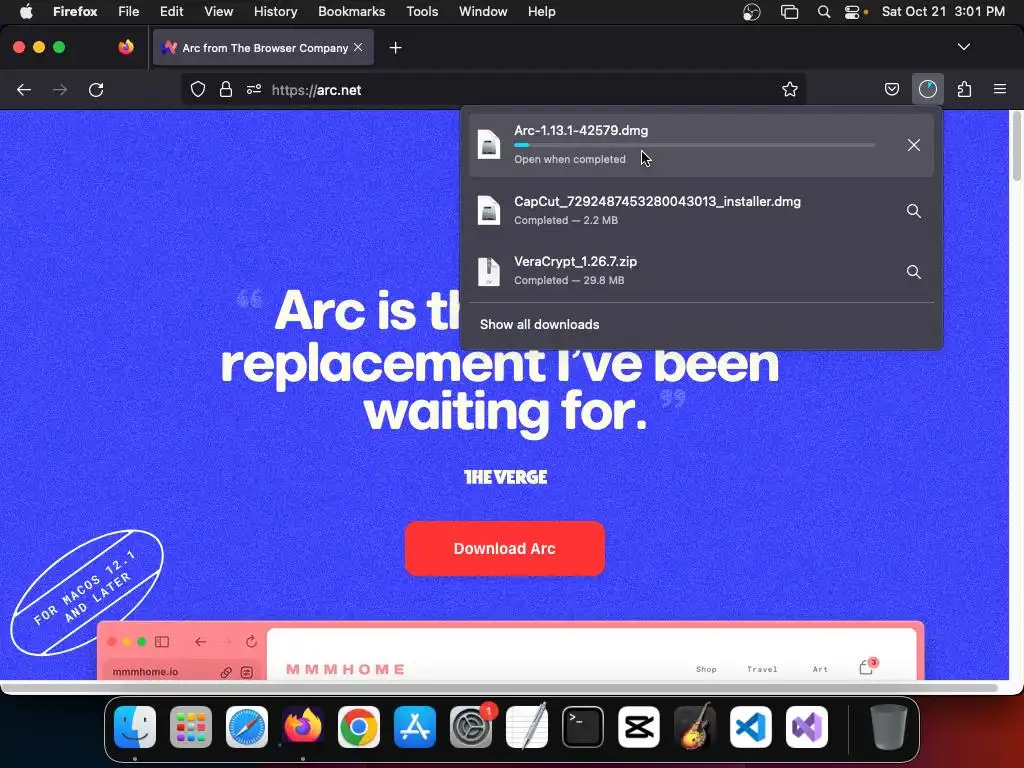Open GarageBand from the Dock
This screenshot has height=768, width=1024.
click(x=695, y=727)
